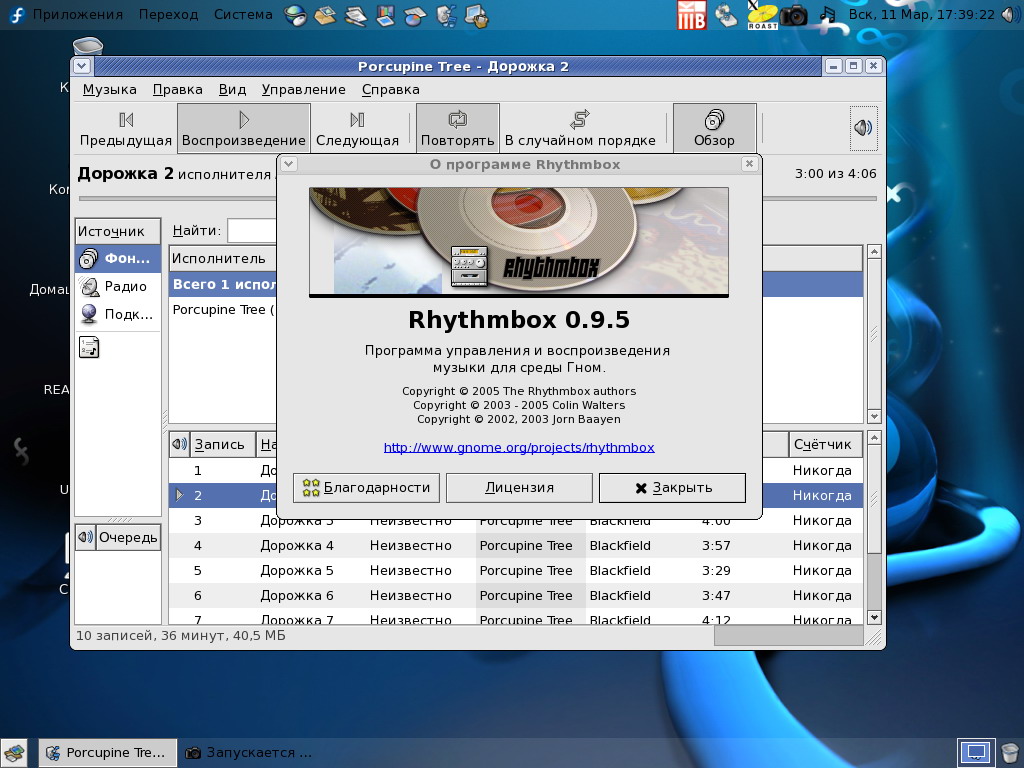The image size is (1024, 768).
Task: Click the computer with basket panel icon
Action: [477, 15]
